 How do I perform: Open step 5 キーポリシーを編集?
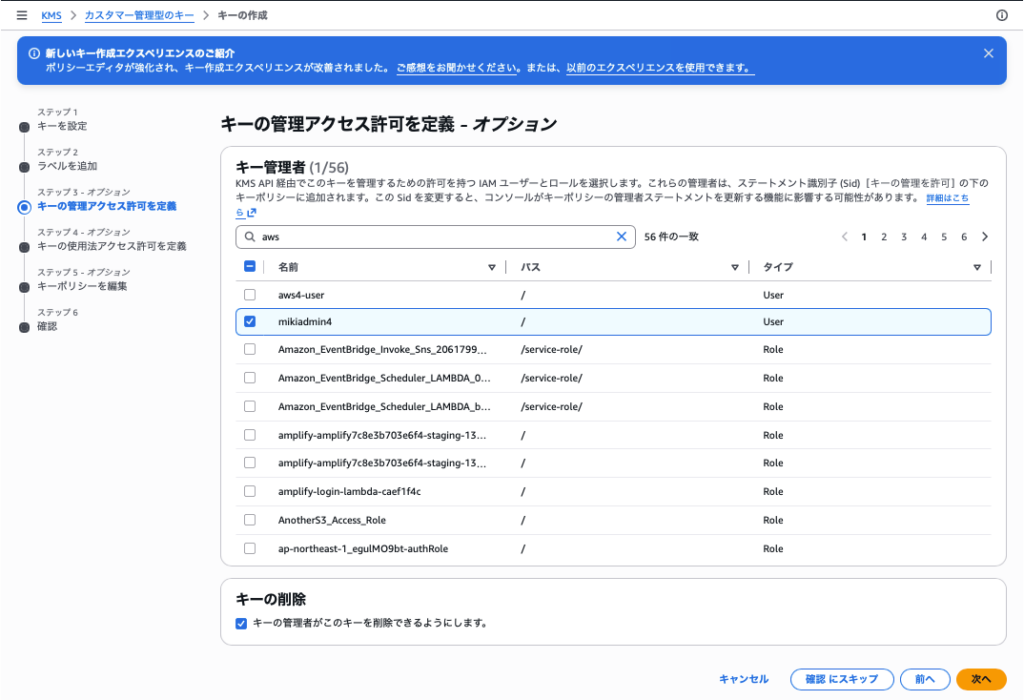click(82, 286)
